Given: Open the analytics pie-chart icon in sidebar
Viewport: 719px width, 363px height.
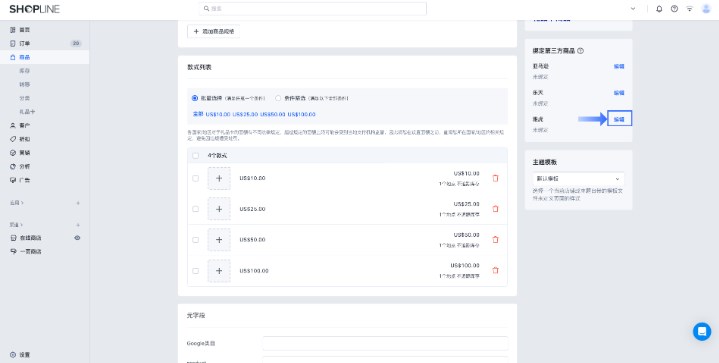Looking at the screenshot, I should point(13,166).
